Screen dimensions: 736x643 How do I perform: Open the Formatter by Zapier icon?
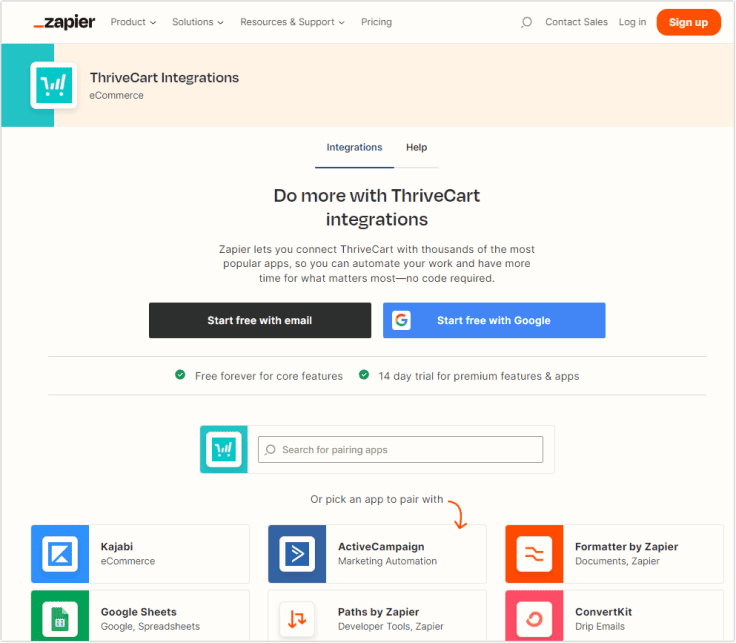[x=534, y=554]
